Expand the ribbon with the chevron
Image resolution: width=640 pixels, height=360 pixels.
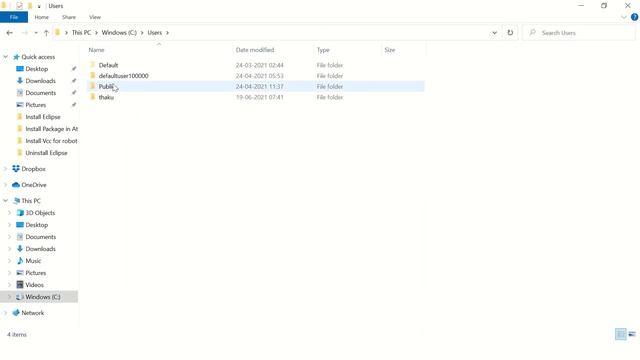(624, 17)
